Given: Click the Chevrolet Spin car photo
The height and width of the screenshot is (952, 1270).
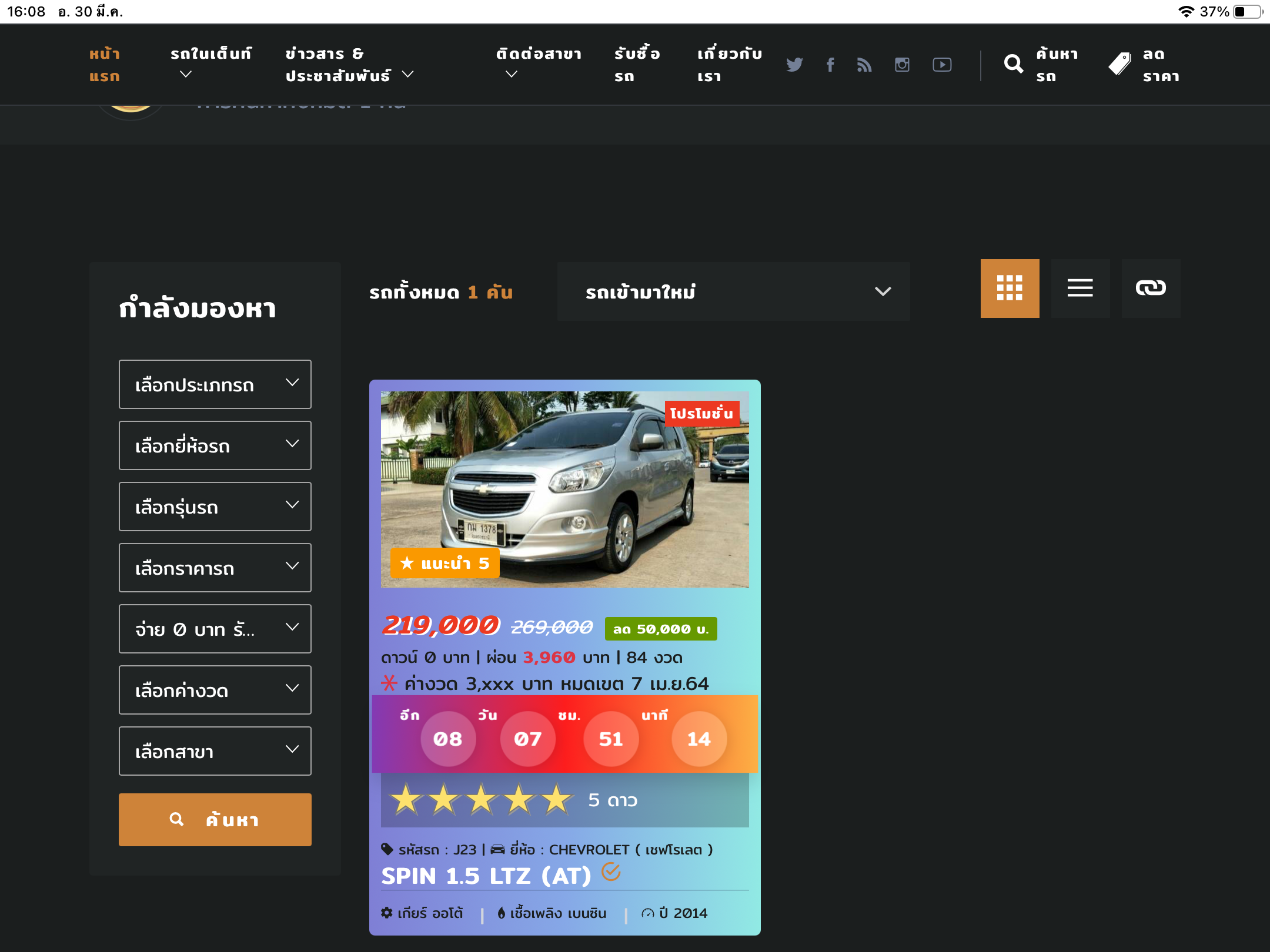Looking at the screenshot, I should tap(564, 489).
